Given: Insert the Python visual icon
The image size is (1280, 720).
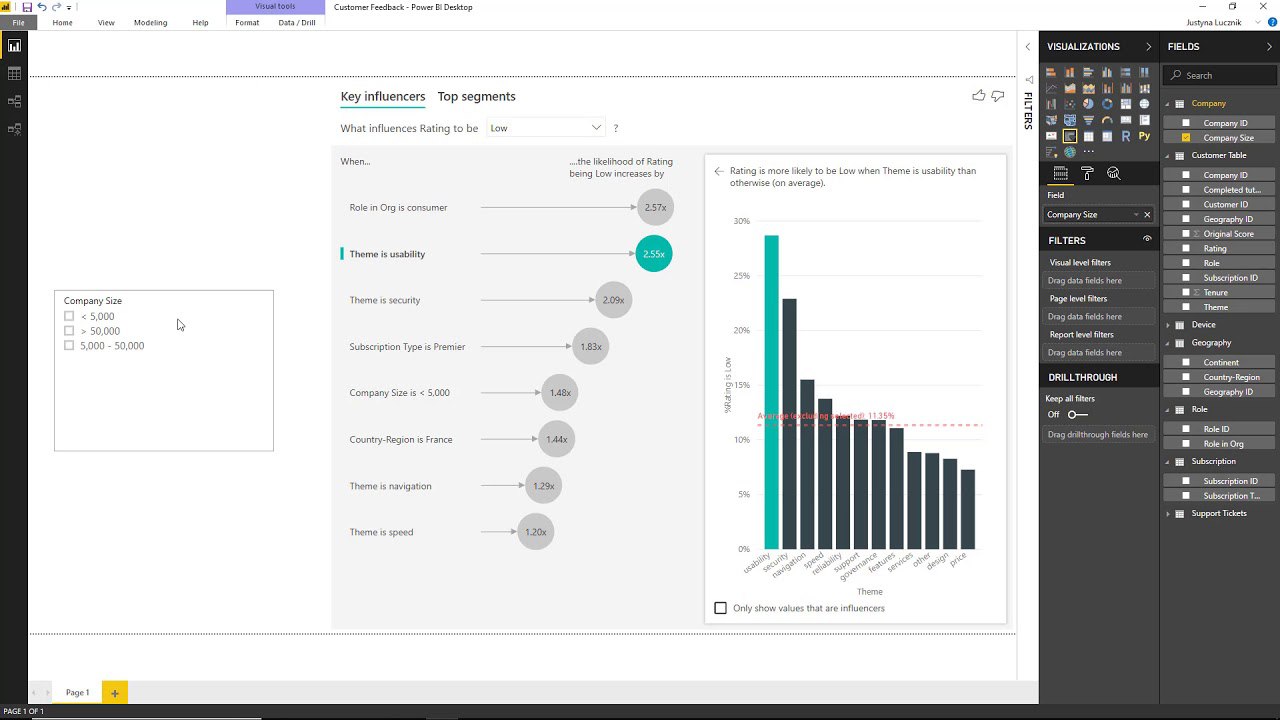Looking at the screenshot, I should (1144, 136).
